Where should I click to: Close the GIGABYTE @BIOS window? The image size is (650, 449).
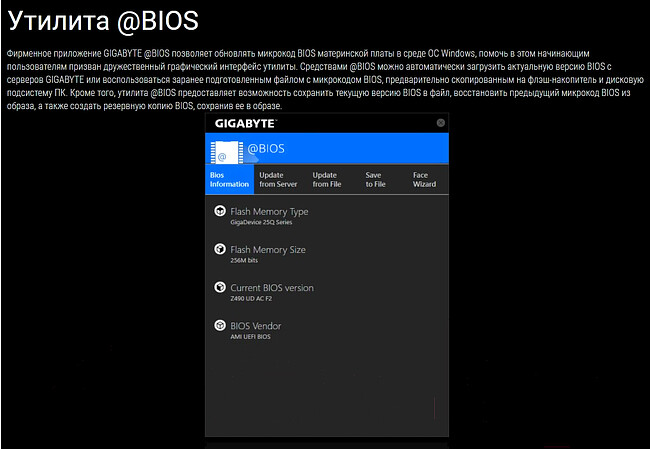pyautogui.click(x=441, y=123)
